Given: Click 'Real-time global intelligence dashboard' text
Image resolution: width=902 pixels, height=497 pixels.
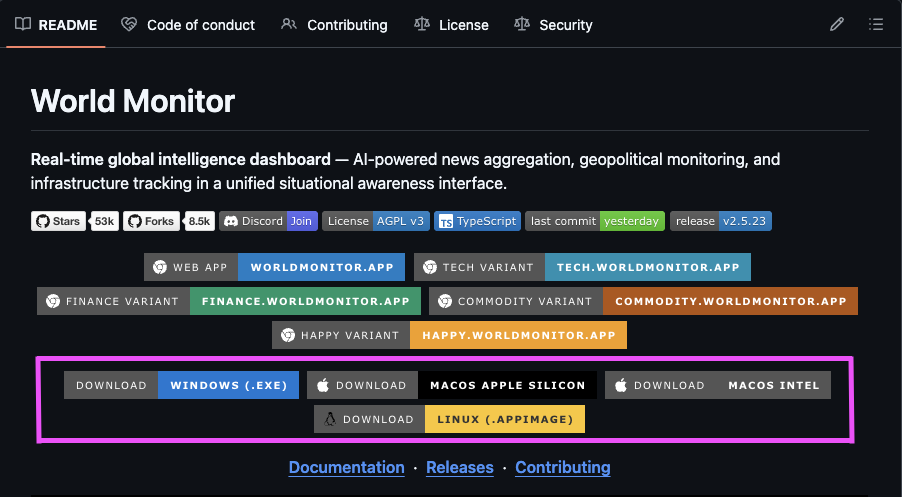Looking at the screenshot, I should [x=181, y=159].
